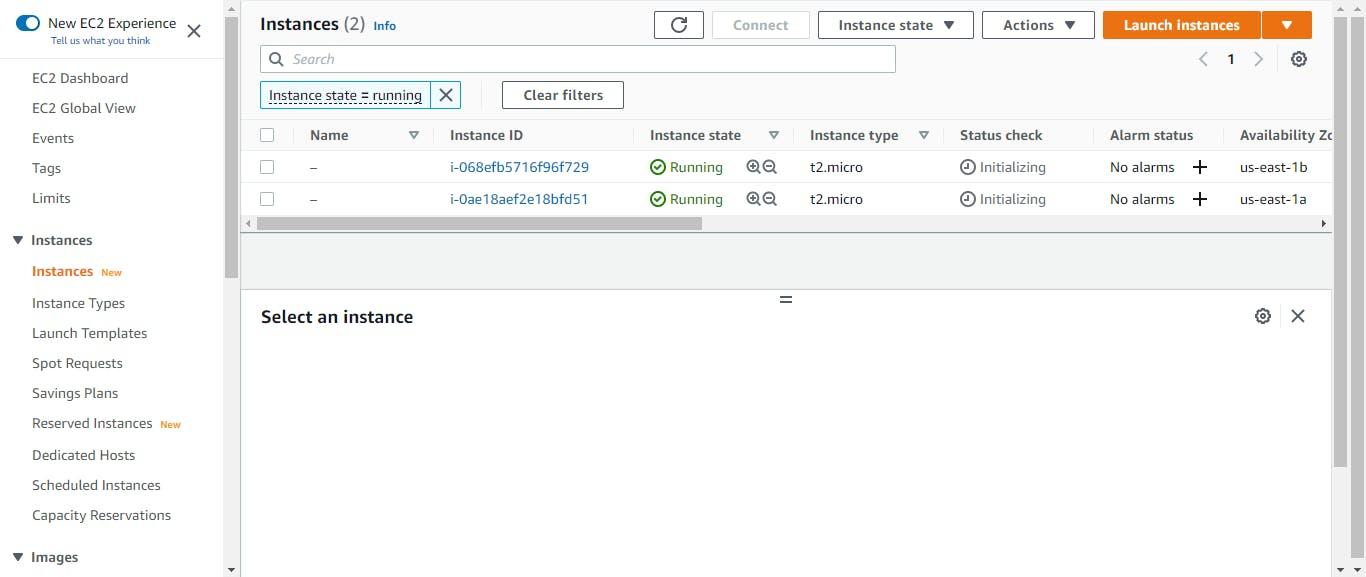Open the Actions dropdown menu
The image size is (1366, 577).
[x=1038, y=25]
